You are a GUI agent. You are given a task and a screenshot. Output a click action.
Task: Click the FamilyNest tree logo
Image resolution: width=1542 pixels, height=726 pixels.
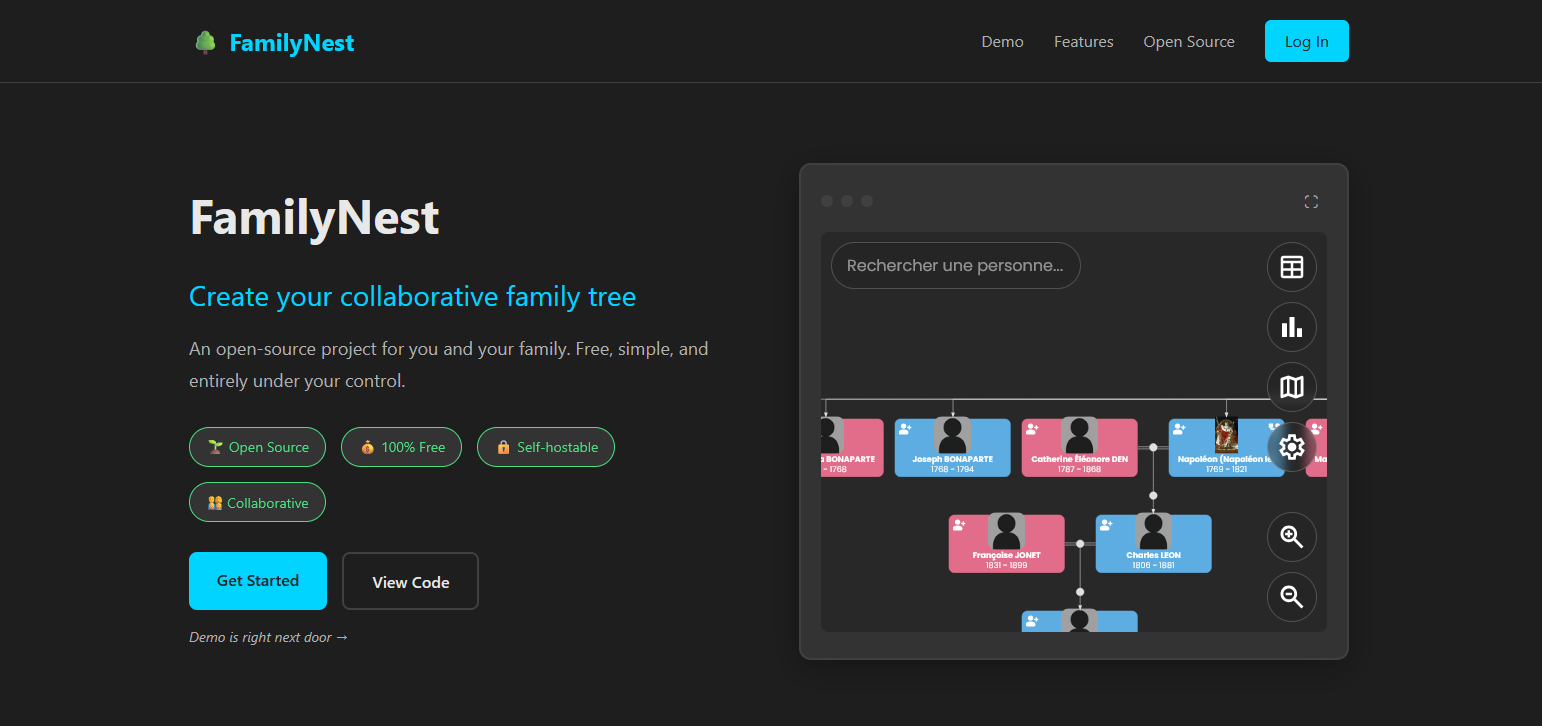pos(205,42)
